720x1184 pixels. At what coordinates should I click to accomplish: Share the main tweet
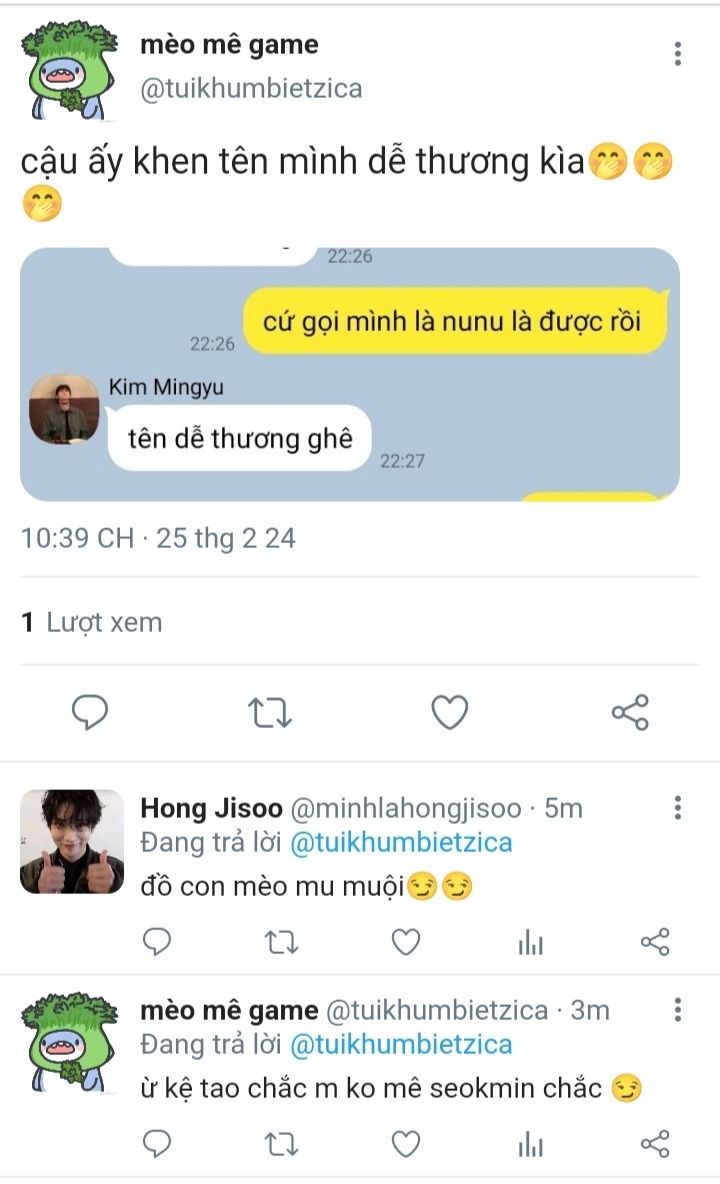click(x=630, y=713)
